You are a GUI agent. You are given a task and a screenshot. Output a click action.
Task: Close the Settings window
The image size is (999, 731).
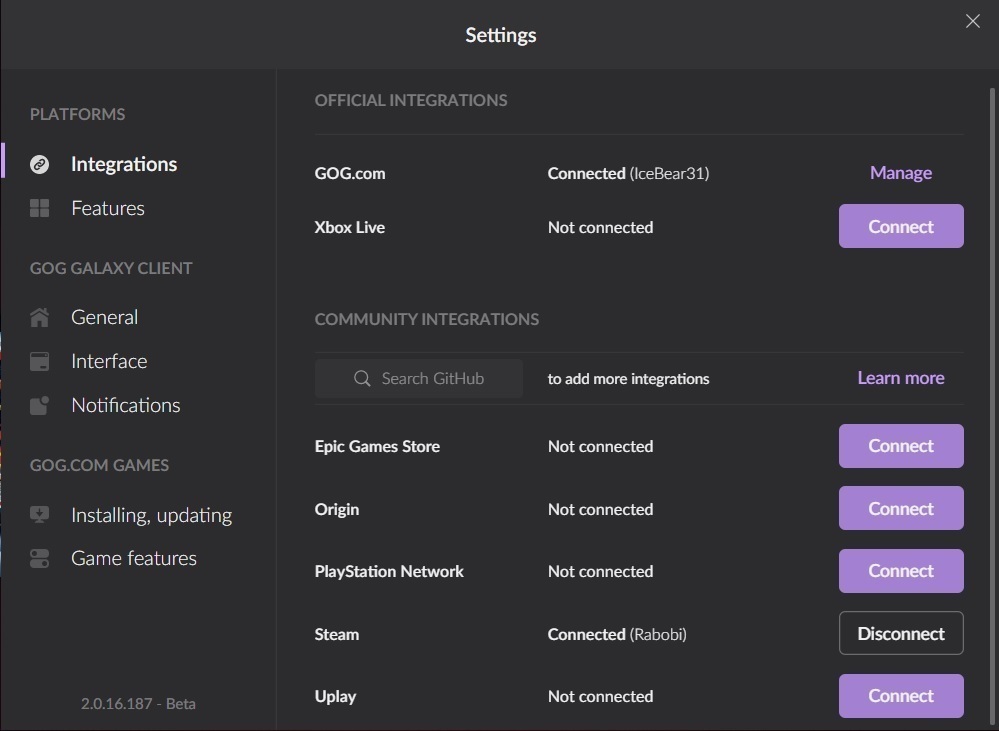[x=972, y=21]
